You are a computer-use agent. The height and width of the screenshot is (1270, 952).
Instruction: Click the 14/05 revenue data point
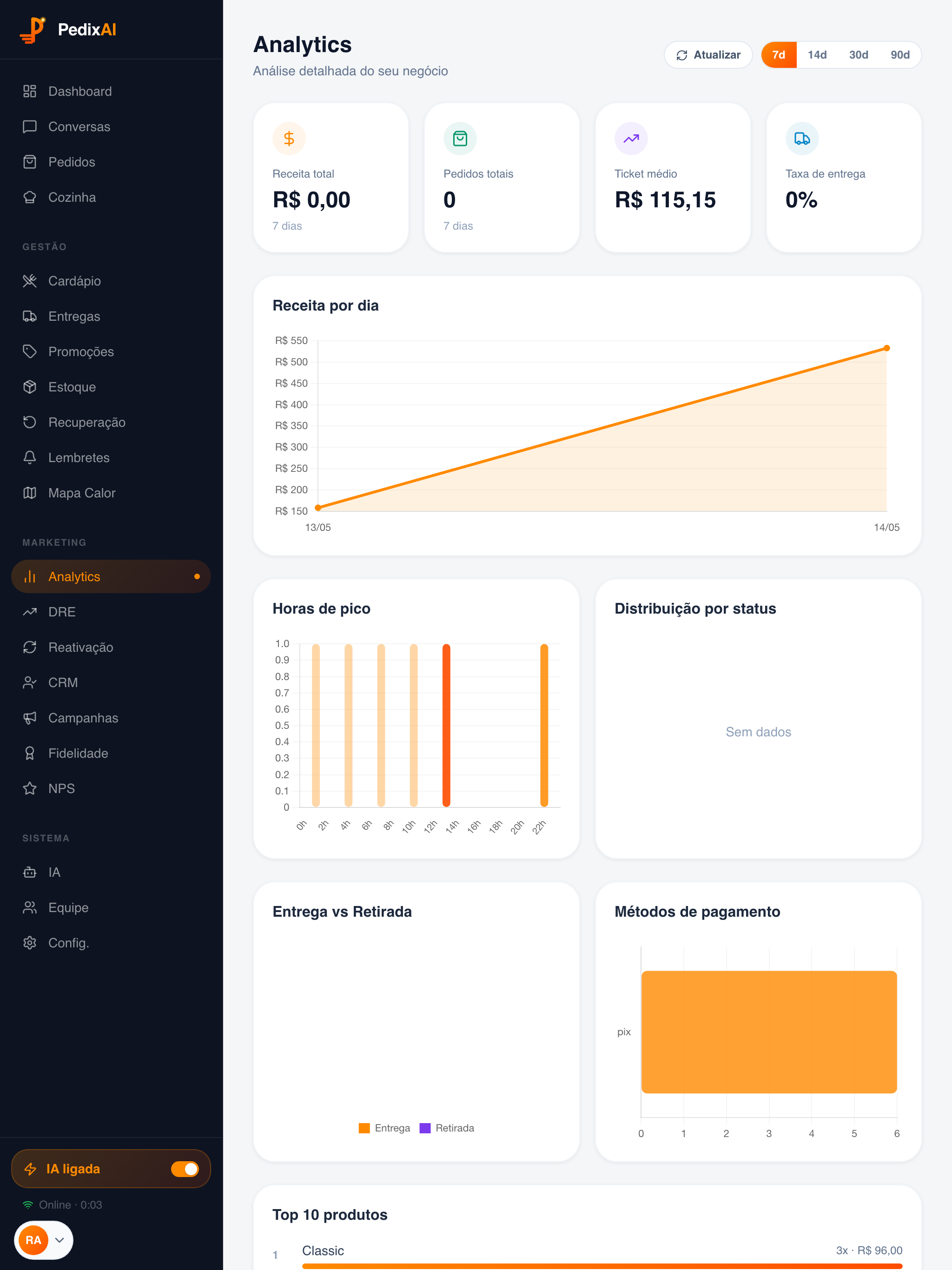tap(886, 348)
